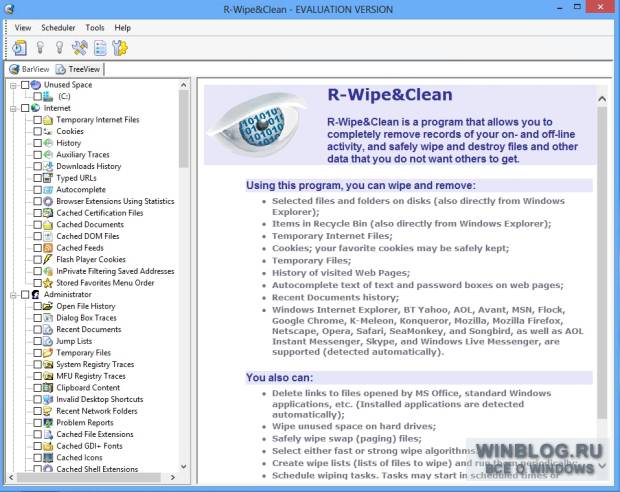Select the Auxiliary Traces tree item
This screenshot has width=620, height=492.
(x=83, y=155)
